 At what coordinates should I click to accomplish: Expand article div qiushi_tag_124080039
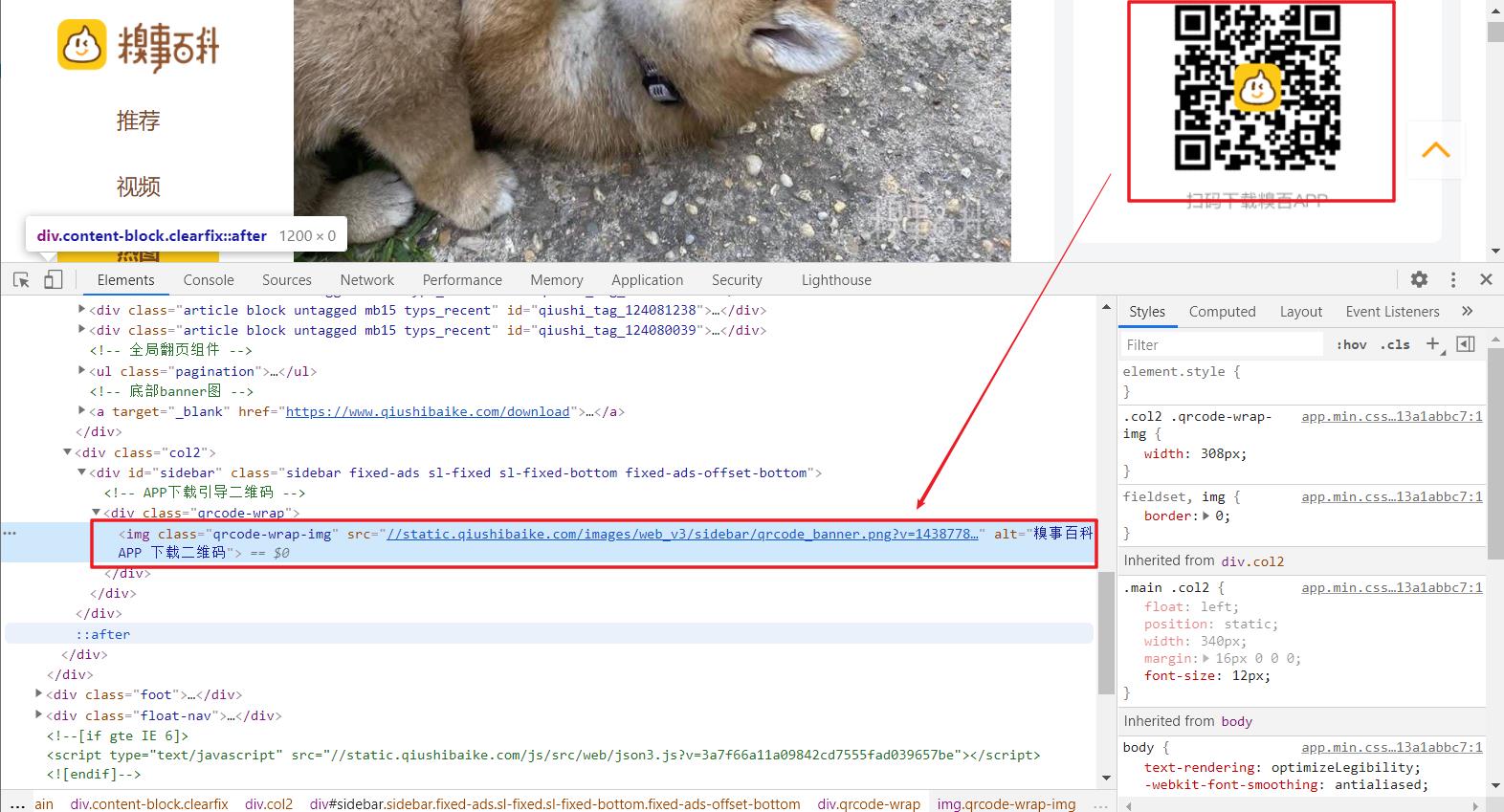click(x=81, y=330)
